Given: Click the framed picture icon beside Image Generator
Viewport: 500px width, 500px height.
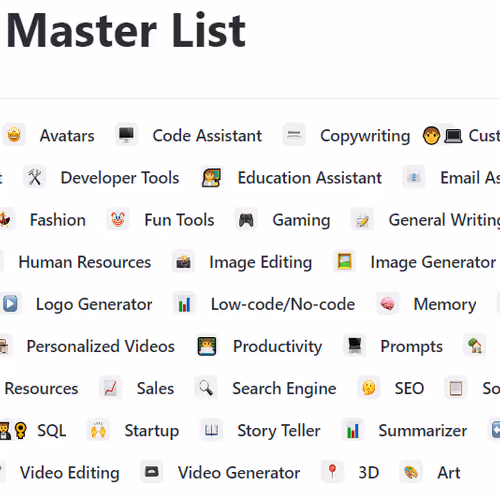Looking at the screenshot, I should 344,261.
